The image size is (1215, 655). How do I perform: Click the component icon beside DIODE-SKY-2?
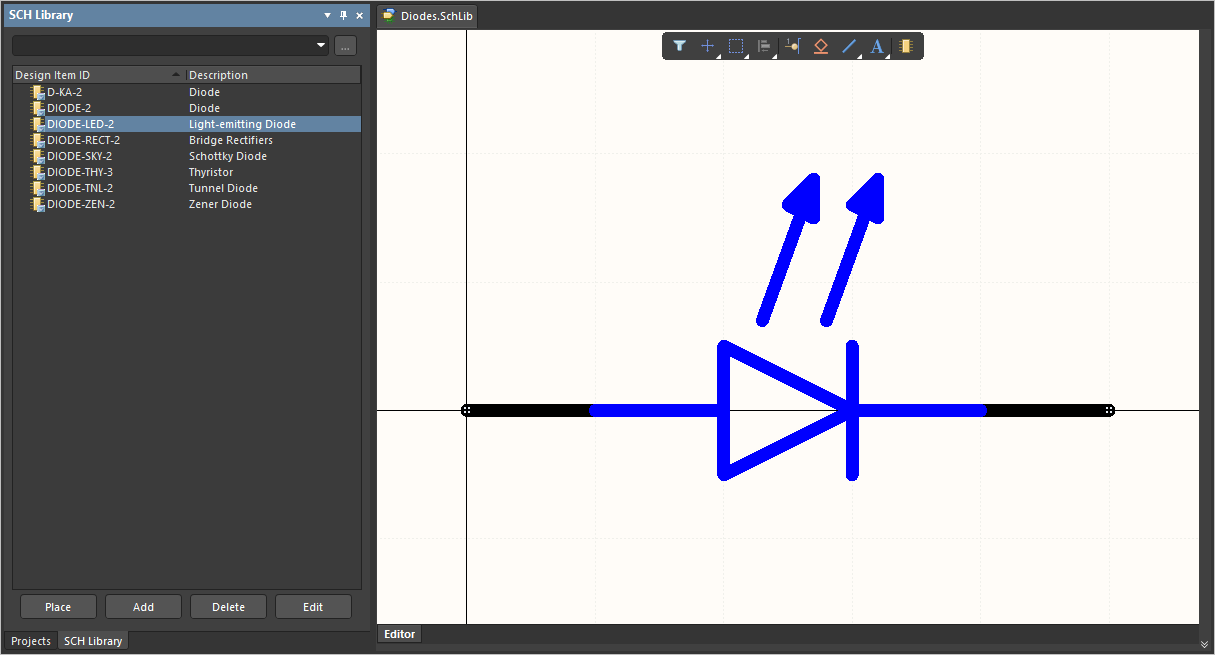(x=38, y=156)
